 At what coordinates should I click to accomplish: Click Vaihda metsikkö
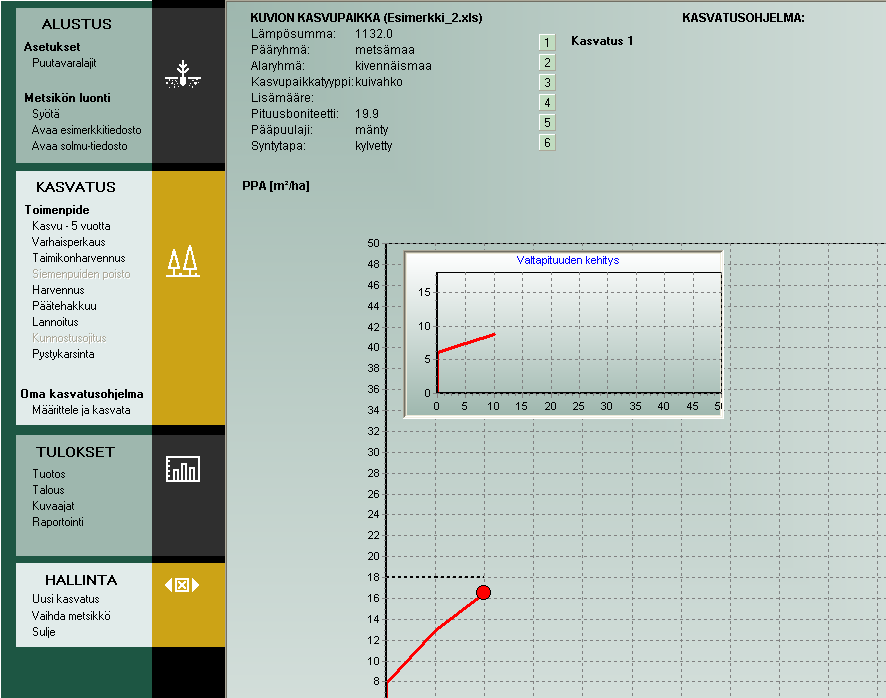click(71, 616)
